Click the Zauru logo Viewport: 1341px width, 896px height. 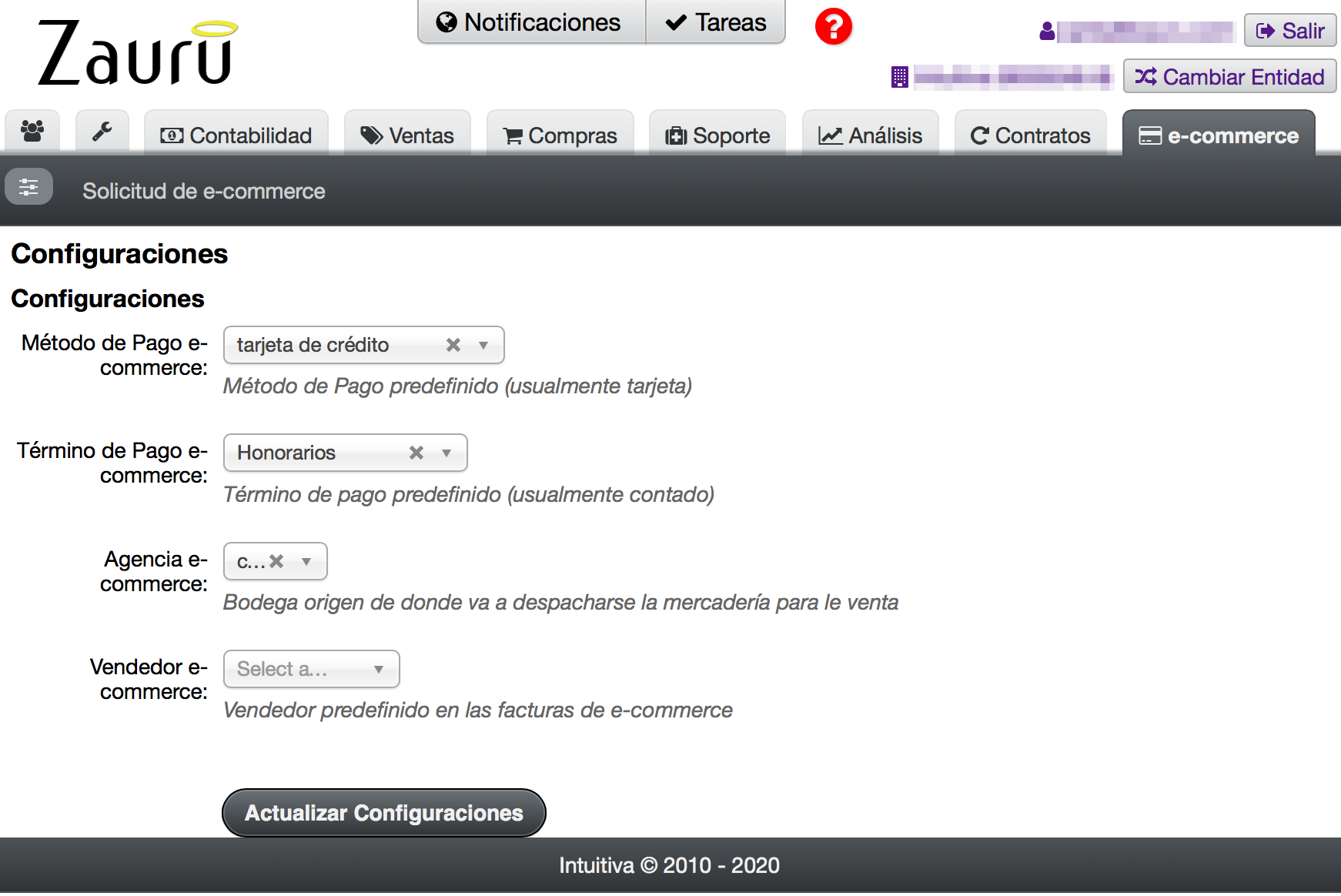[138, 53]
